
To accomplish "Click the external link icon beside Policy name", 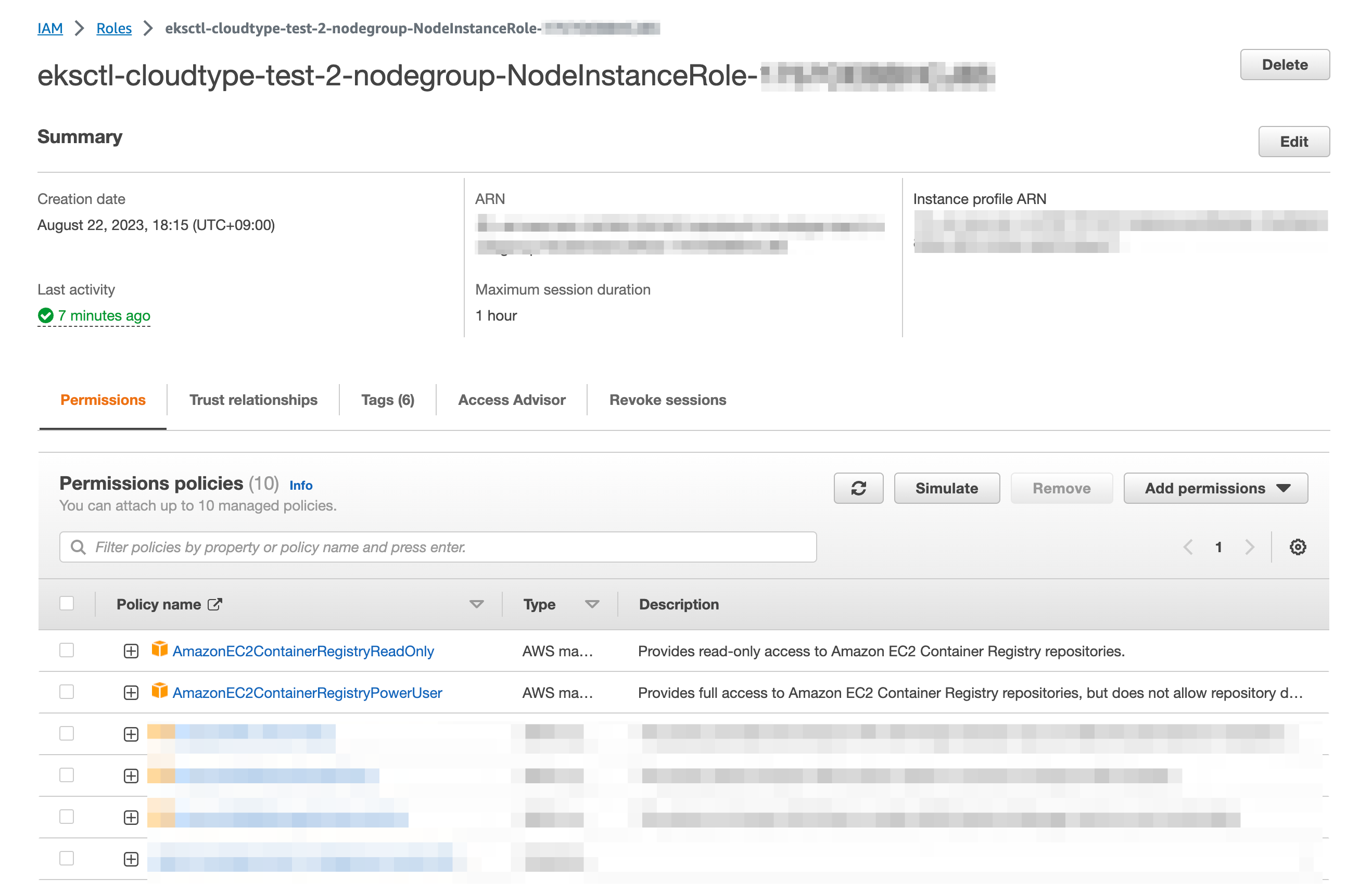I will (x=214, y=604).
